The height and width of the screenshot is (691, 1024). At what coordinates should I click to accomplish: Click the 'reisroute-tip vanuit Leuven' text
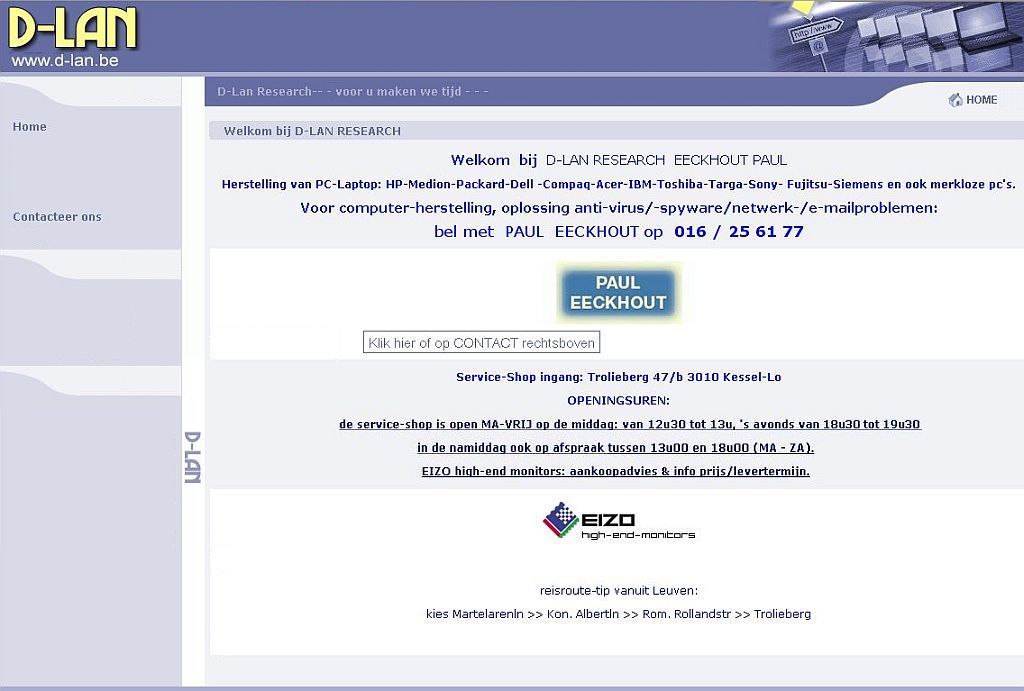click(618, 590)
